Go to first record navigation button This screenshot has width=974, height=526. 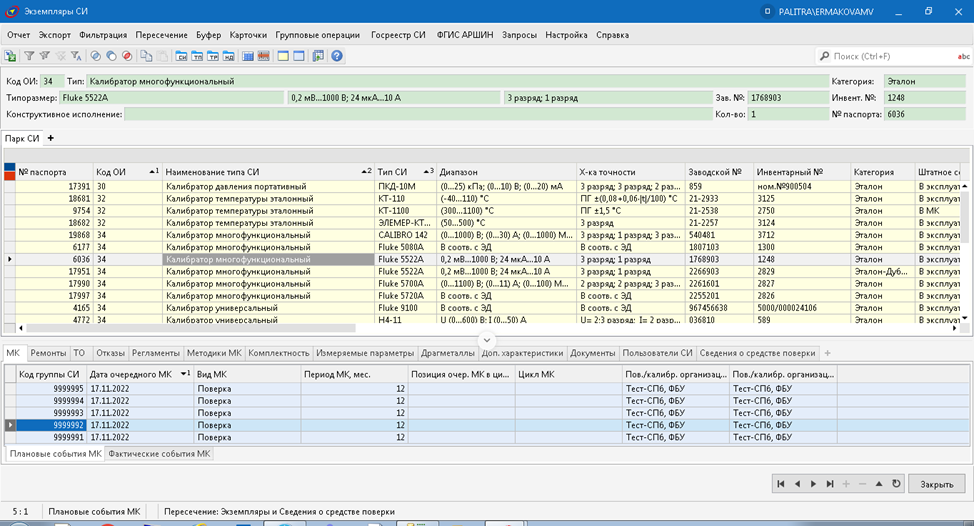[781, 484]
